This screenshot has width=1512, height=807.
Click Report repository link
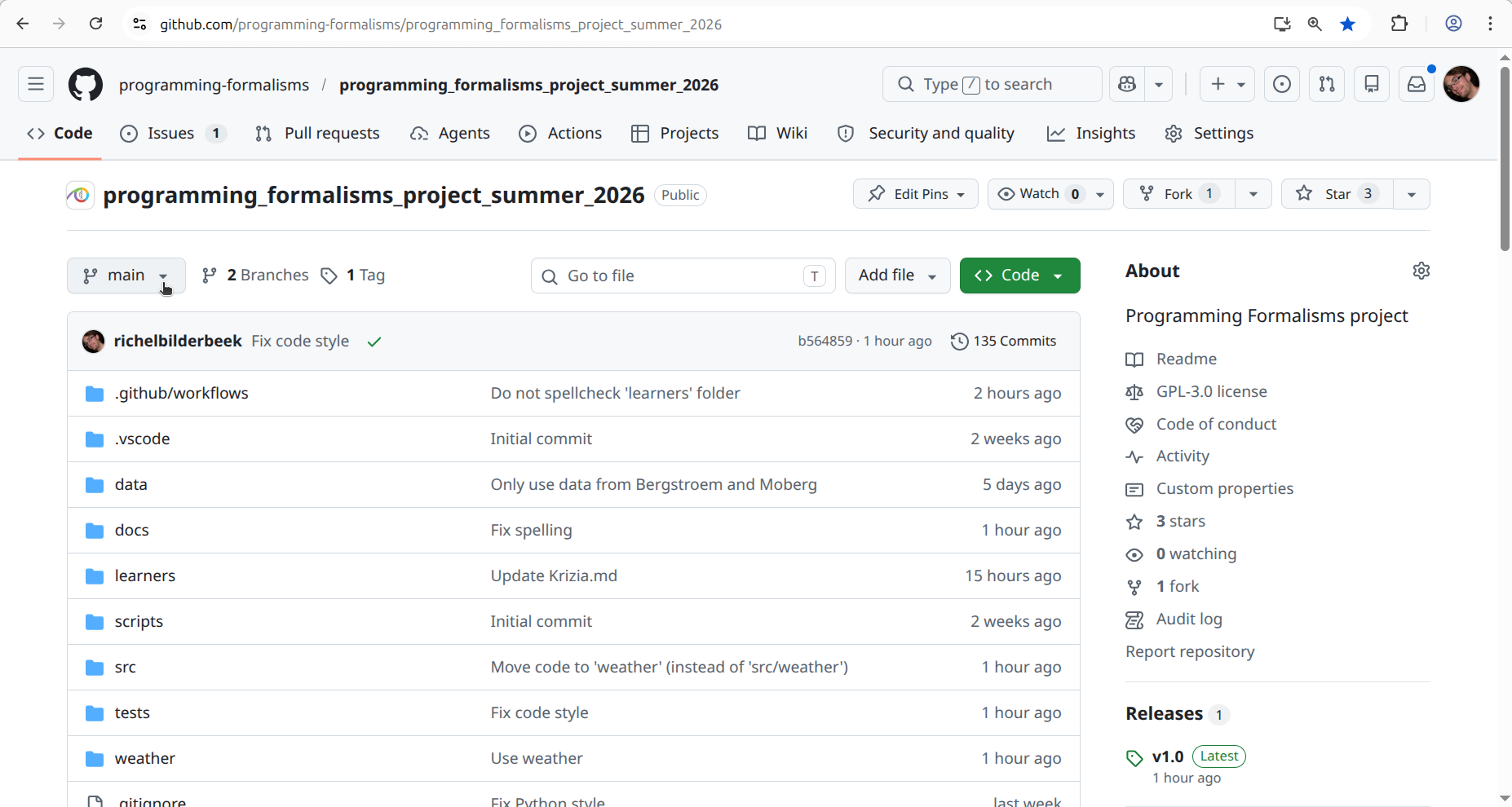tap(1190, 651)
